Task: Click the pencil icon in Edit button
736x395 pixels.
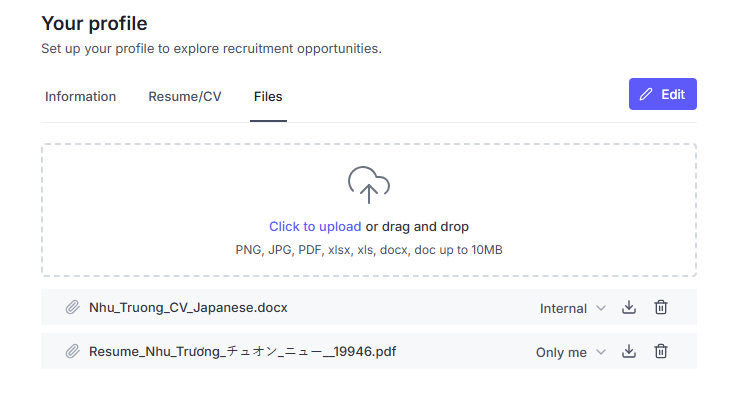Action: pyautogui.click(x=646, y=94)
